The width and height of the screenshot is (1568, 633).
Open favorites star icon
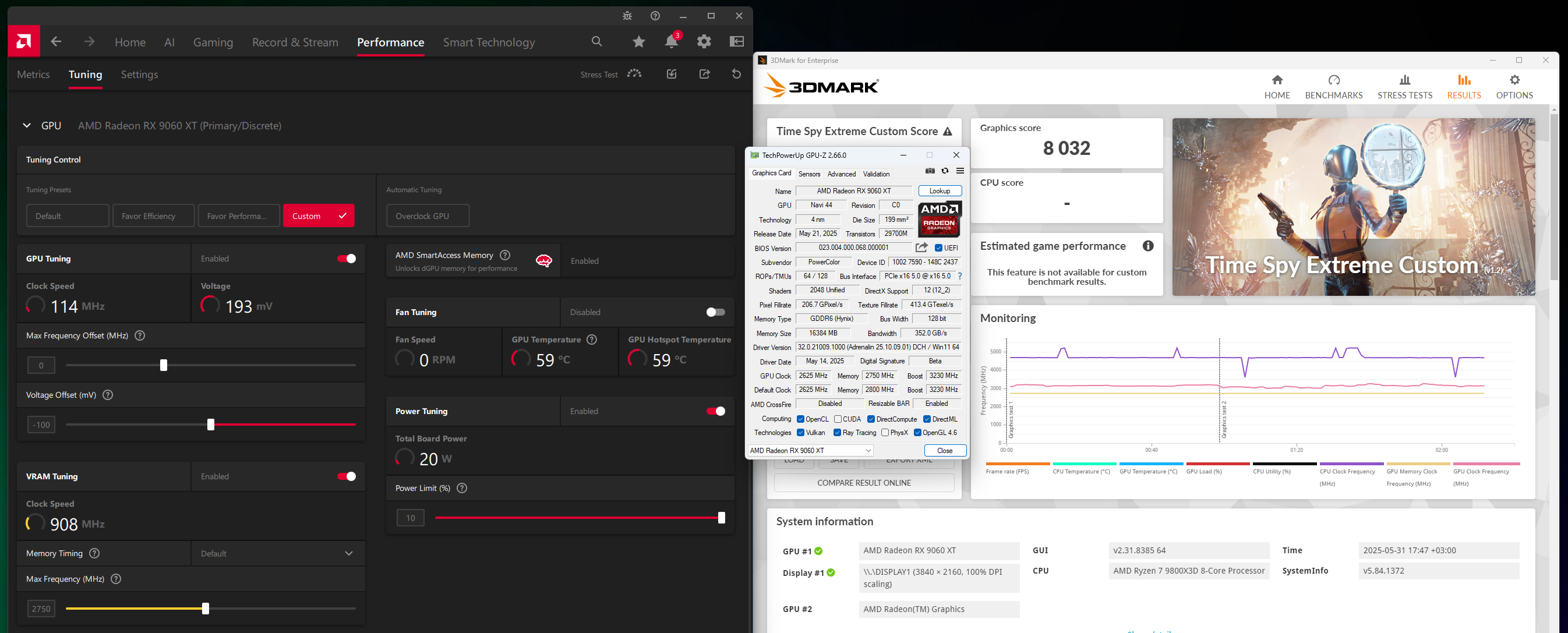point(638,41)
